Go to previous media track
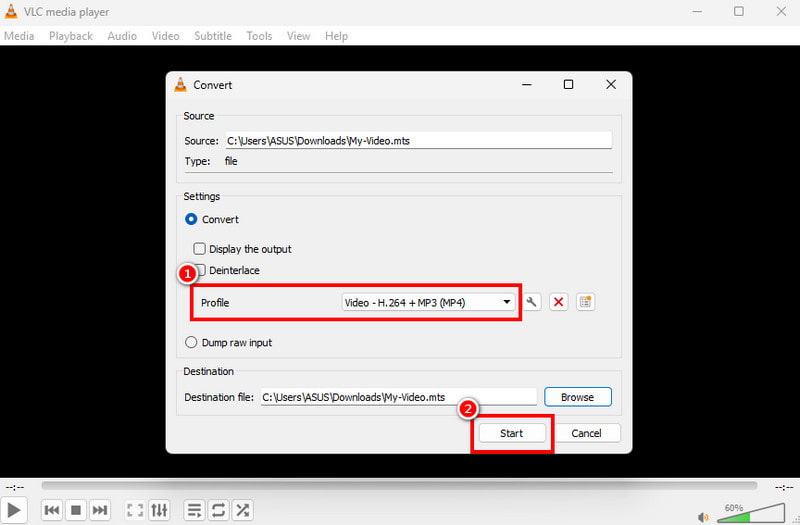This screenshot has height=525, width=800. click(x=52, y=510)
